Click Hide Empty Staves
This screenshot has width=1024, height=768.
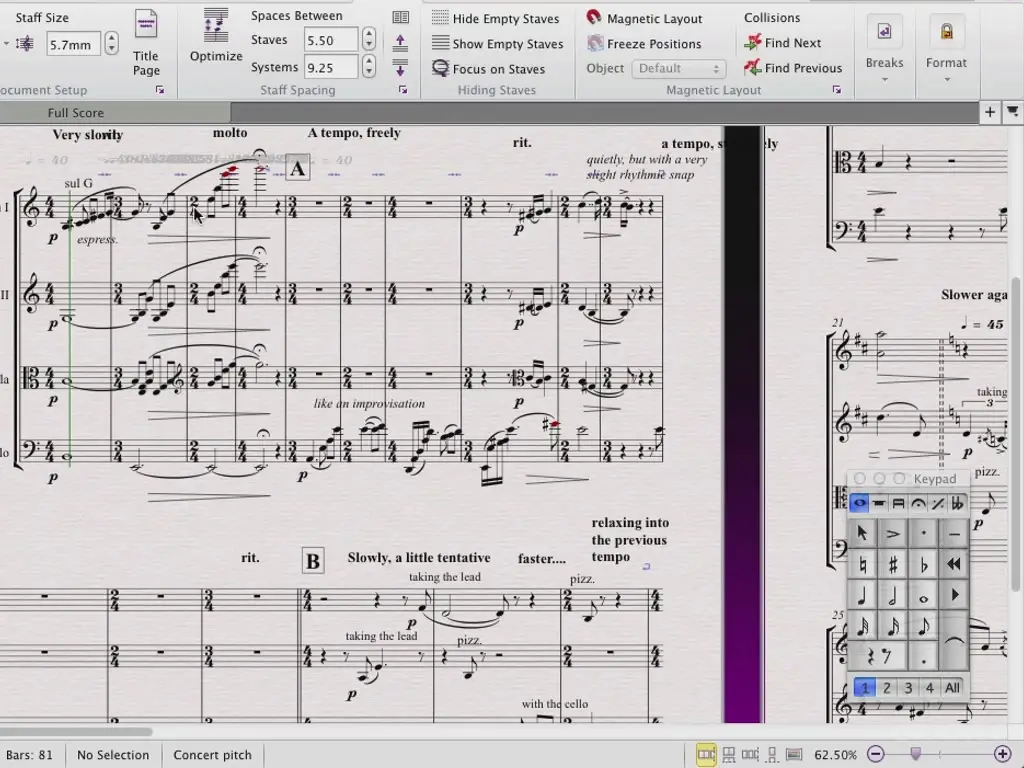[496, 18]
